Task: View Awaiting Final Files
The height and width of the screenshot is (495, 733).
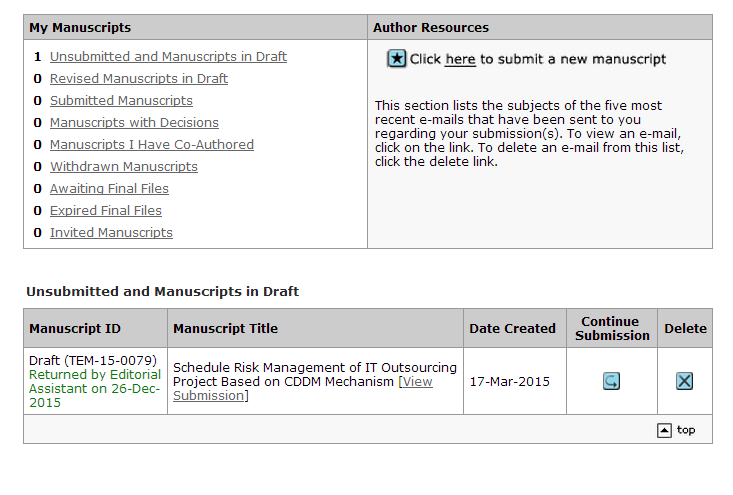Action: [x=109, y=189]
